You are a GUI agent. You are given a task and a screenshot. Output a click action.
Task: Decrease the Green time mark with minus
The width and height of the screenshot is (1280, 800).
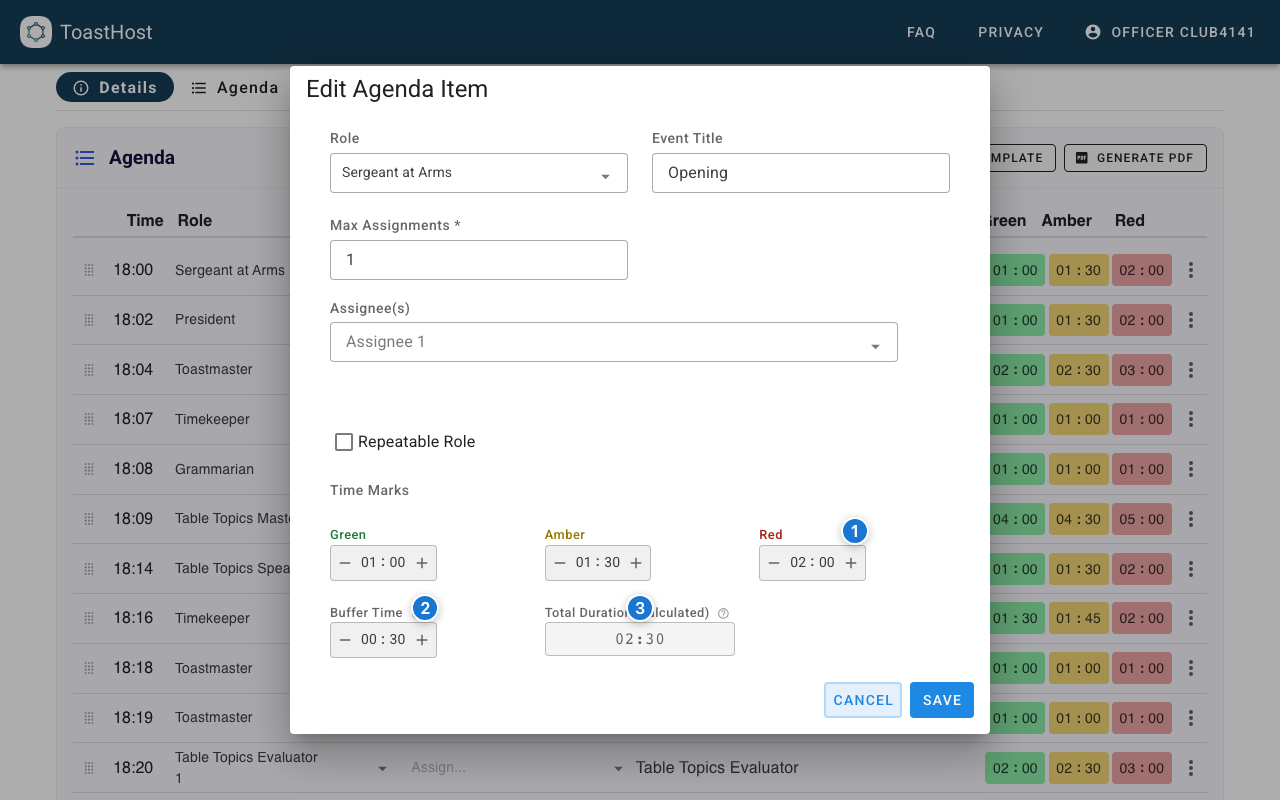tap(345, 563)
